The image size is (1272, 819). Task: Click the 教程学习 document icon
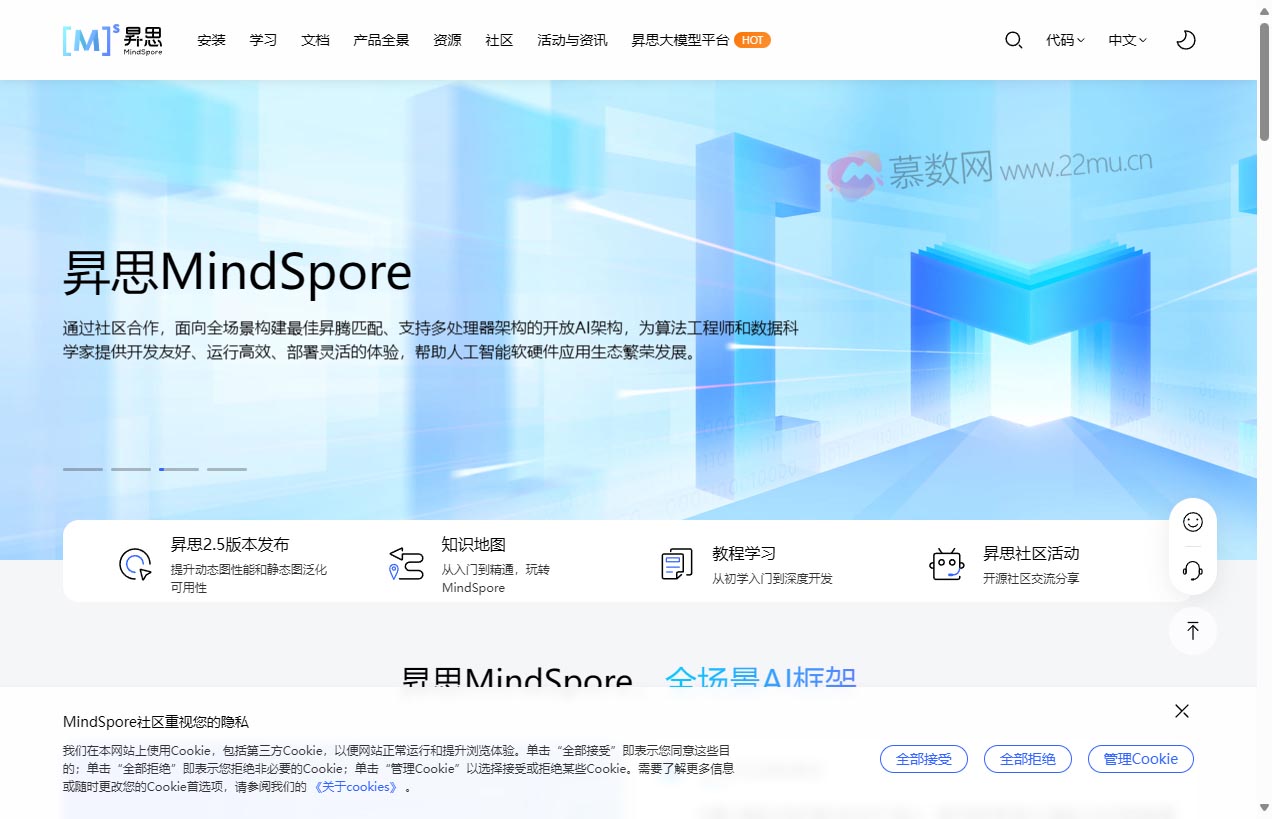[x=676, y=564]
